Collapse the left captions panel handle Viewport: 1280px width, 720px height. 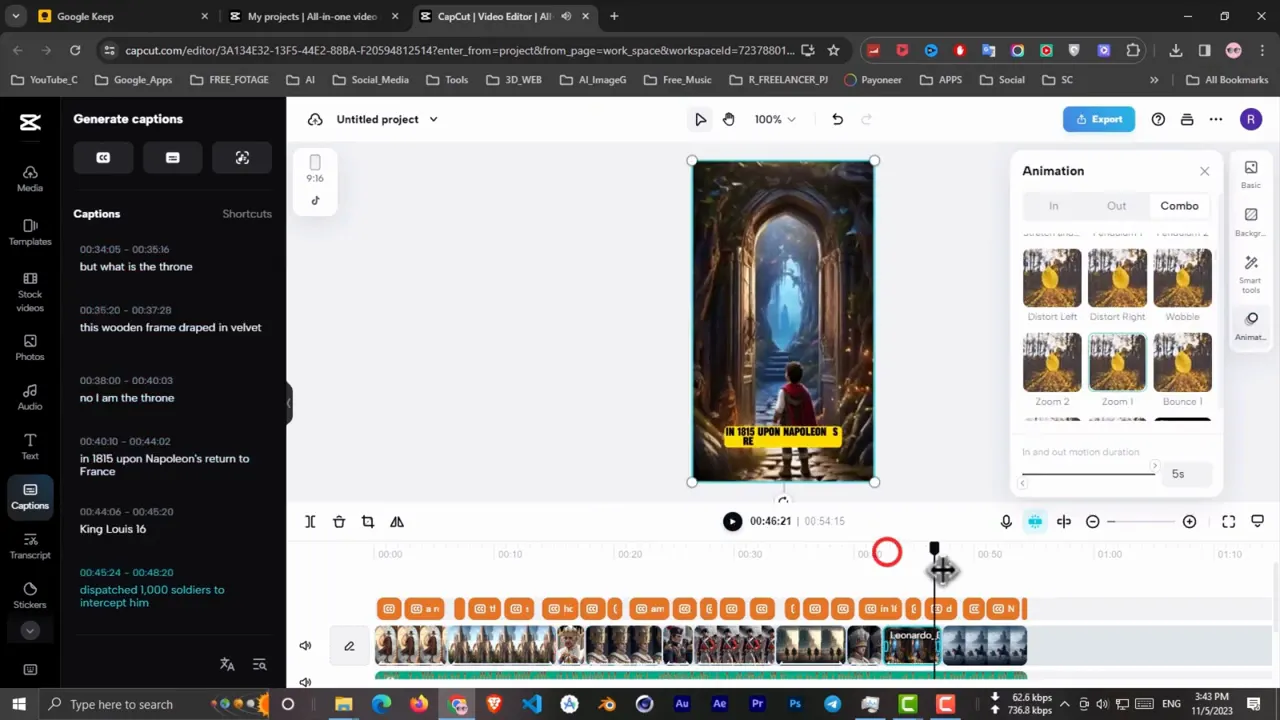click(289, 403)
